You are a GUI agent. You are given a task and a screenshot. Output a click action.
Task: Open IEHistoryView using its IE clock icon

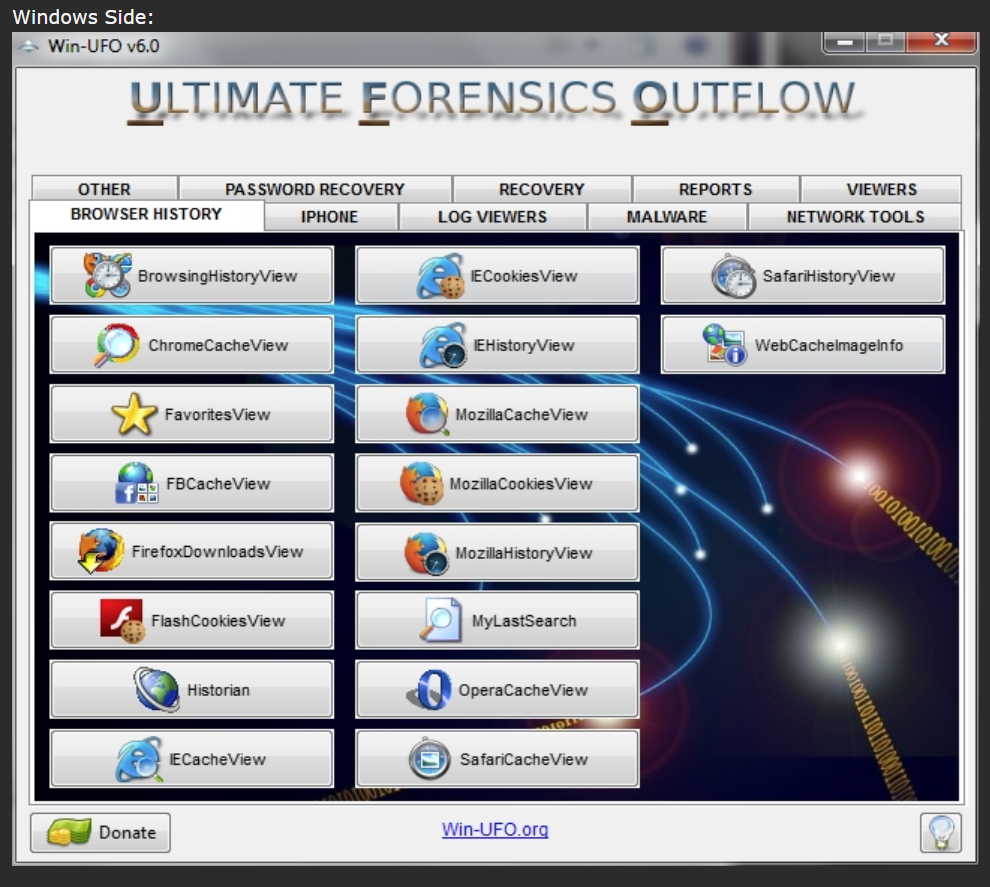click(x=443, y=345)
